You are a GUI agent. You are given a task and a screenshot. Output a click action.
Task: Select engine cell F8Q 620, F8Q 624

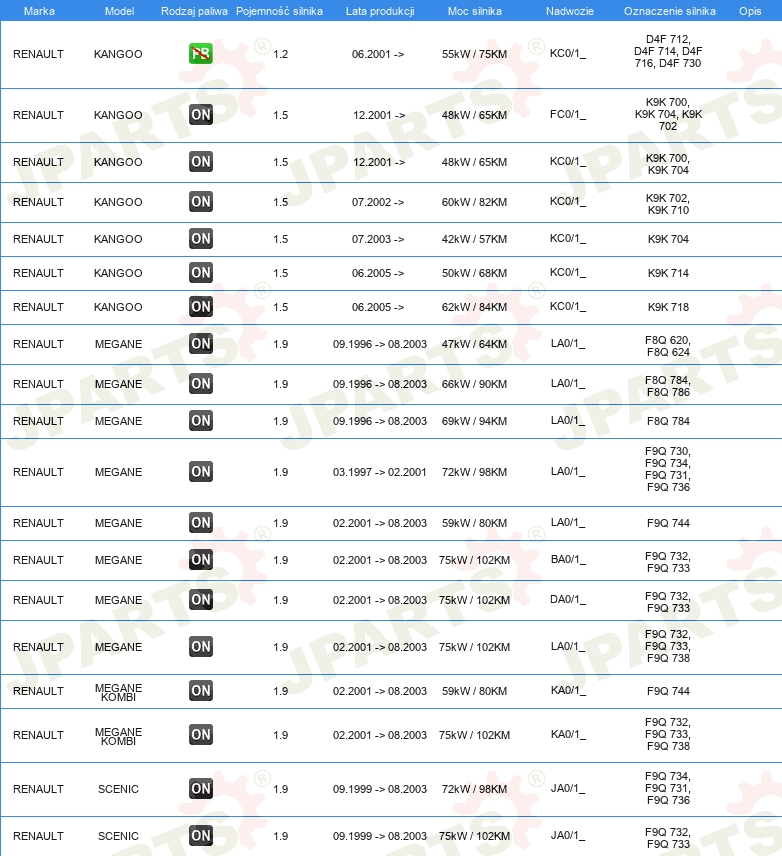coord(668,346)
